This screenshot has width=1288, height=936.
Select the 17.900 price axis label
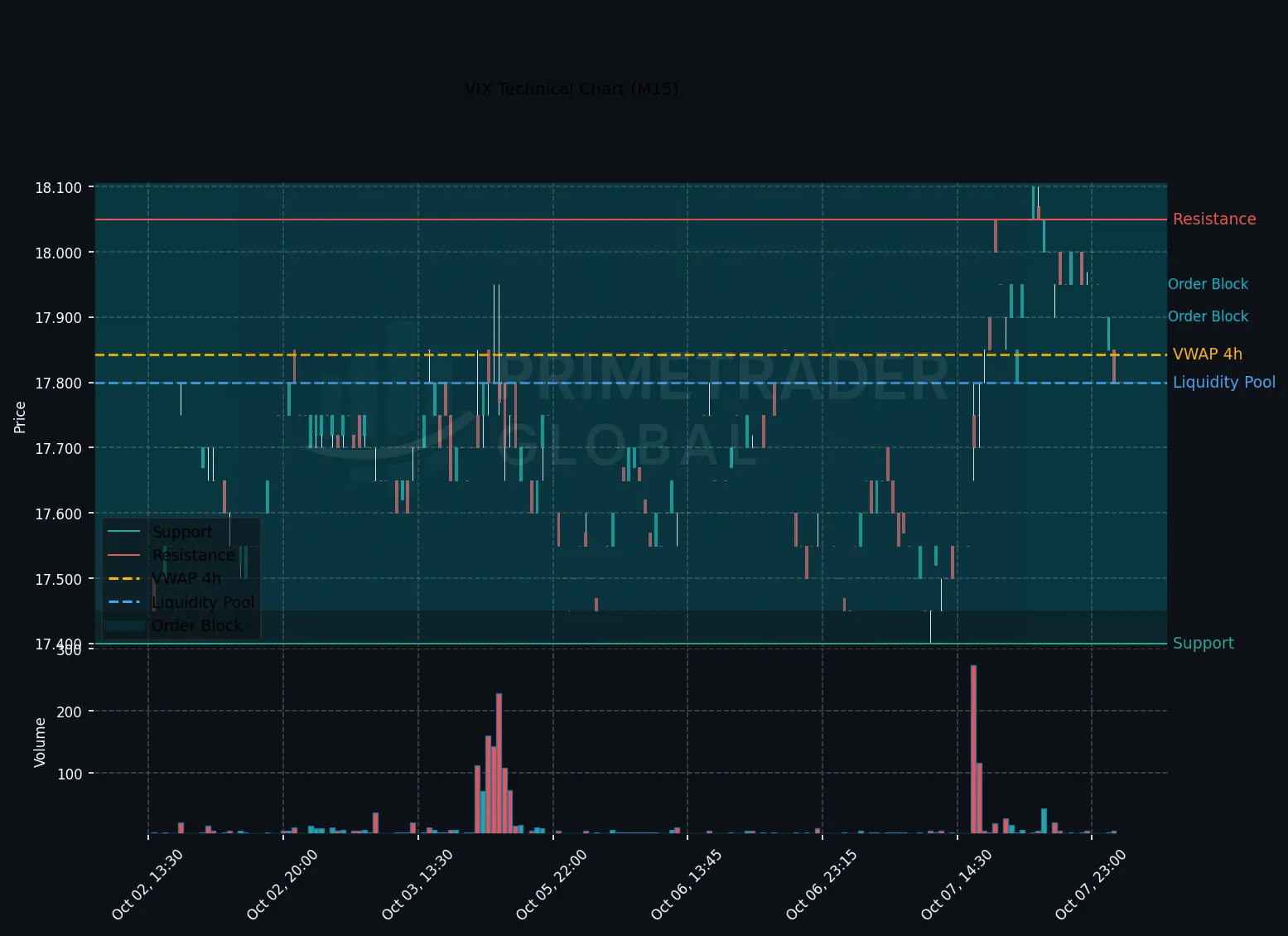click(x=58, y=318)
